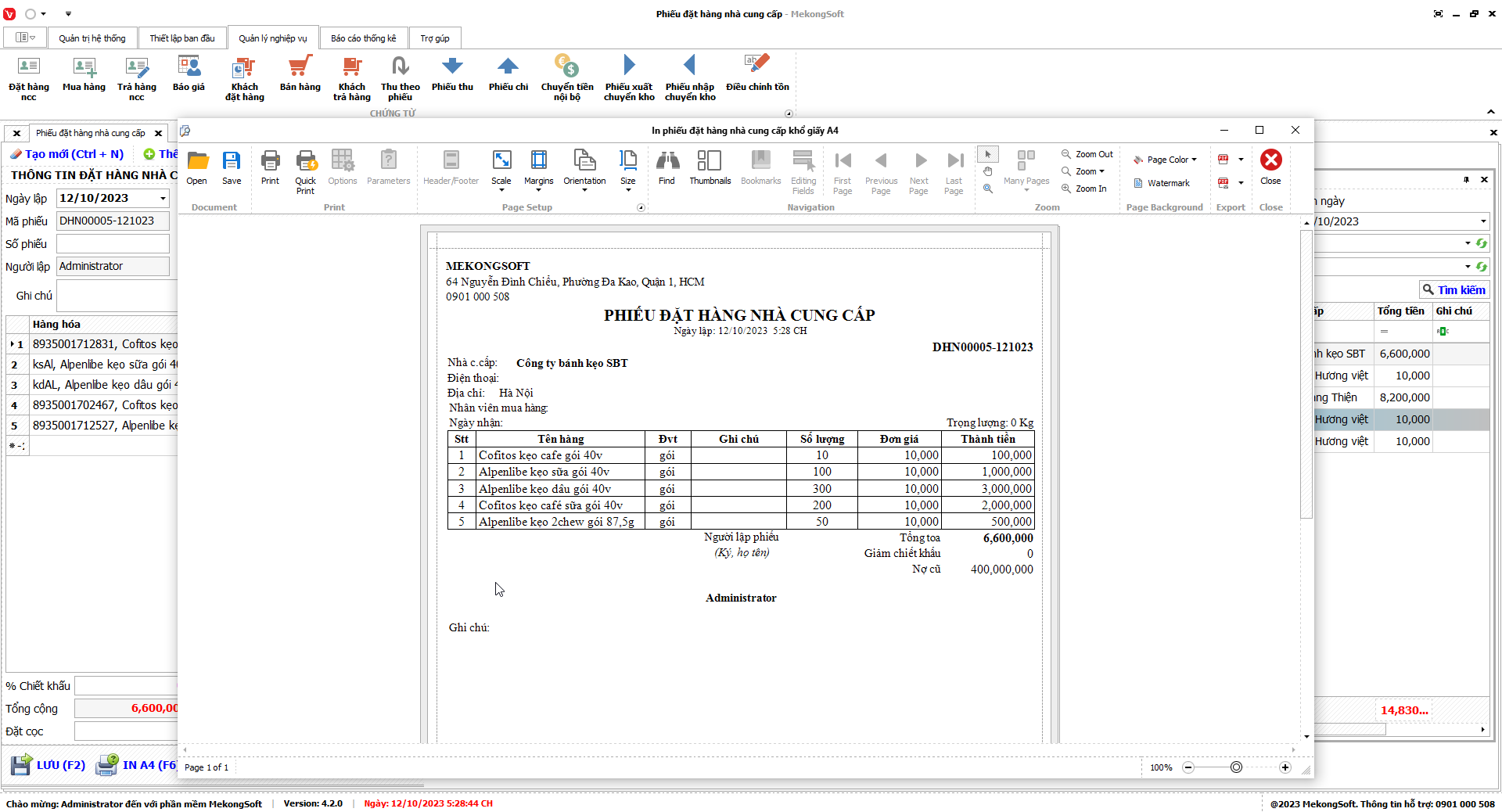
Task: Click Zoom Out in preview ribbon
Action: coord(1087,154)
